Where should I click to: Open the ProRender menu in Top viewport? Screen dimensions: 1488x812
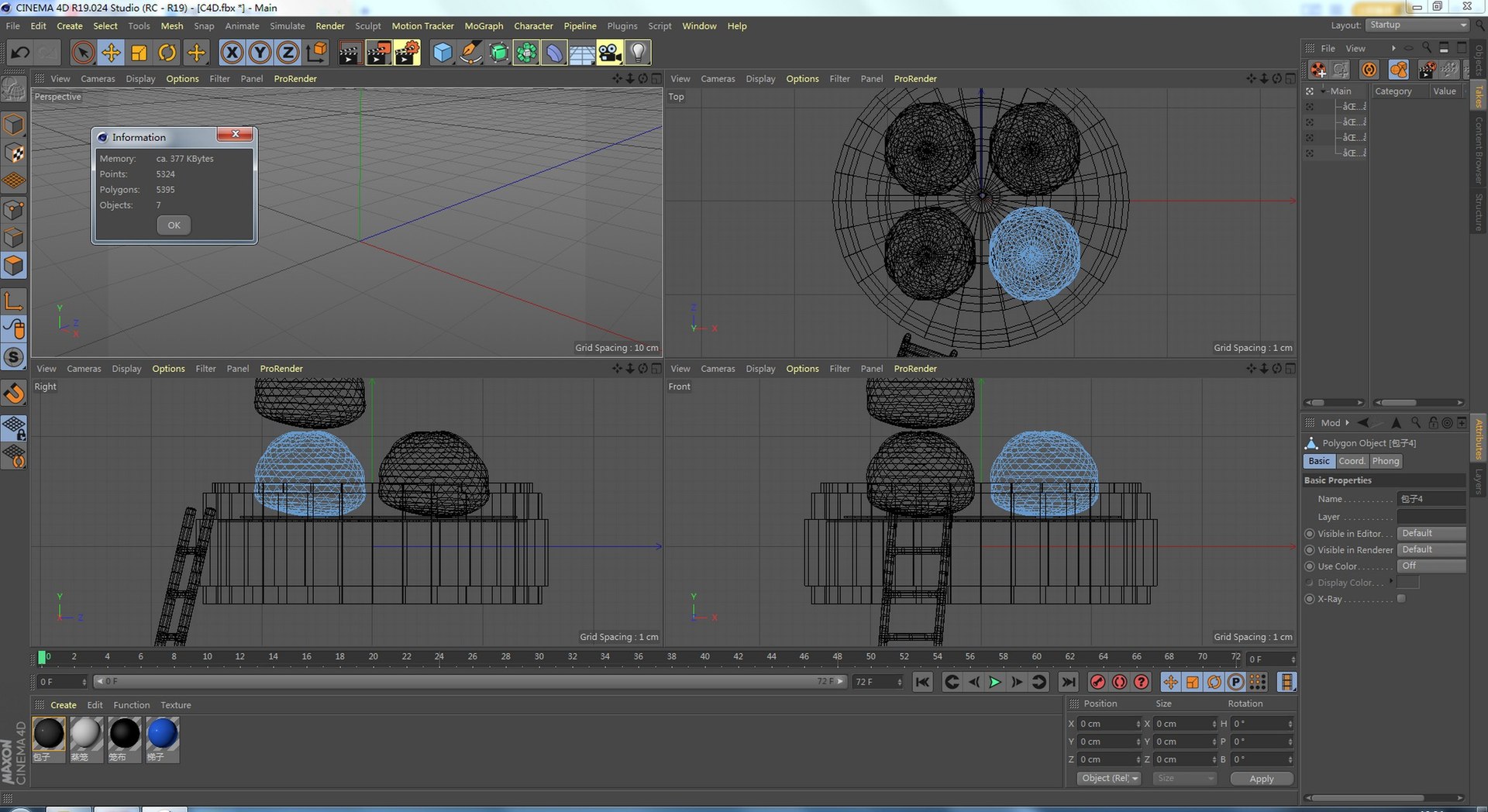click(x=915, y=79)
